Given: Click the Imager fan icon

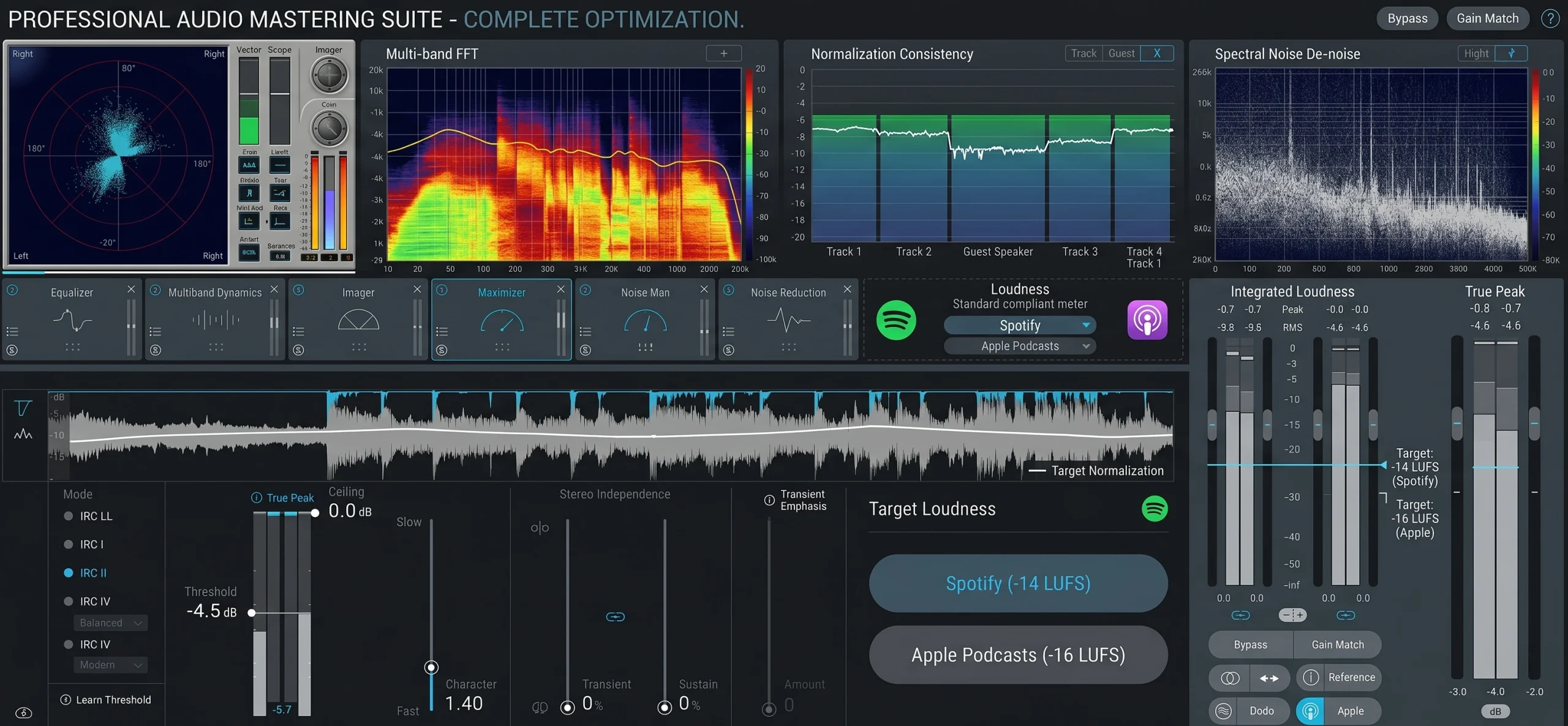Looking at the screenshot, I should point(359,320).
